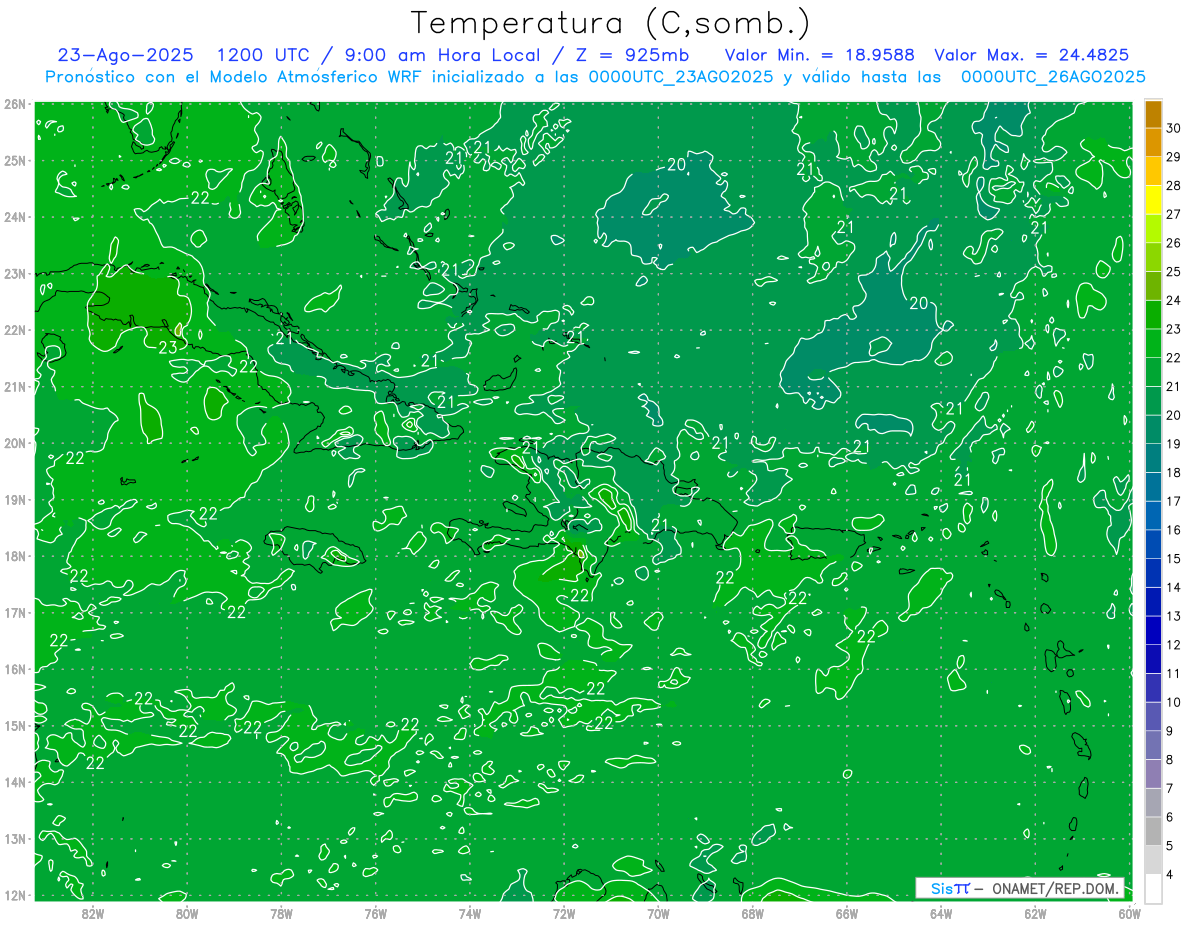The image size is (1200, 927).
Task: Click the deep blue legend band between 12 and 13
Action: coord(1153,630)
